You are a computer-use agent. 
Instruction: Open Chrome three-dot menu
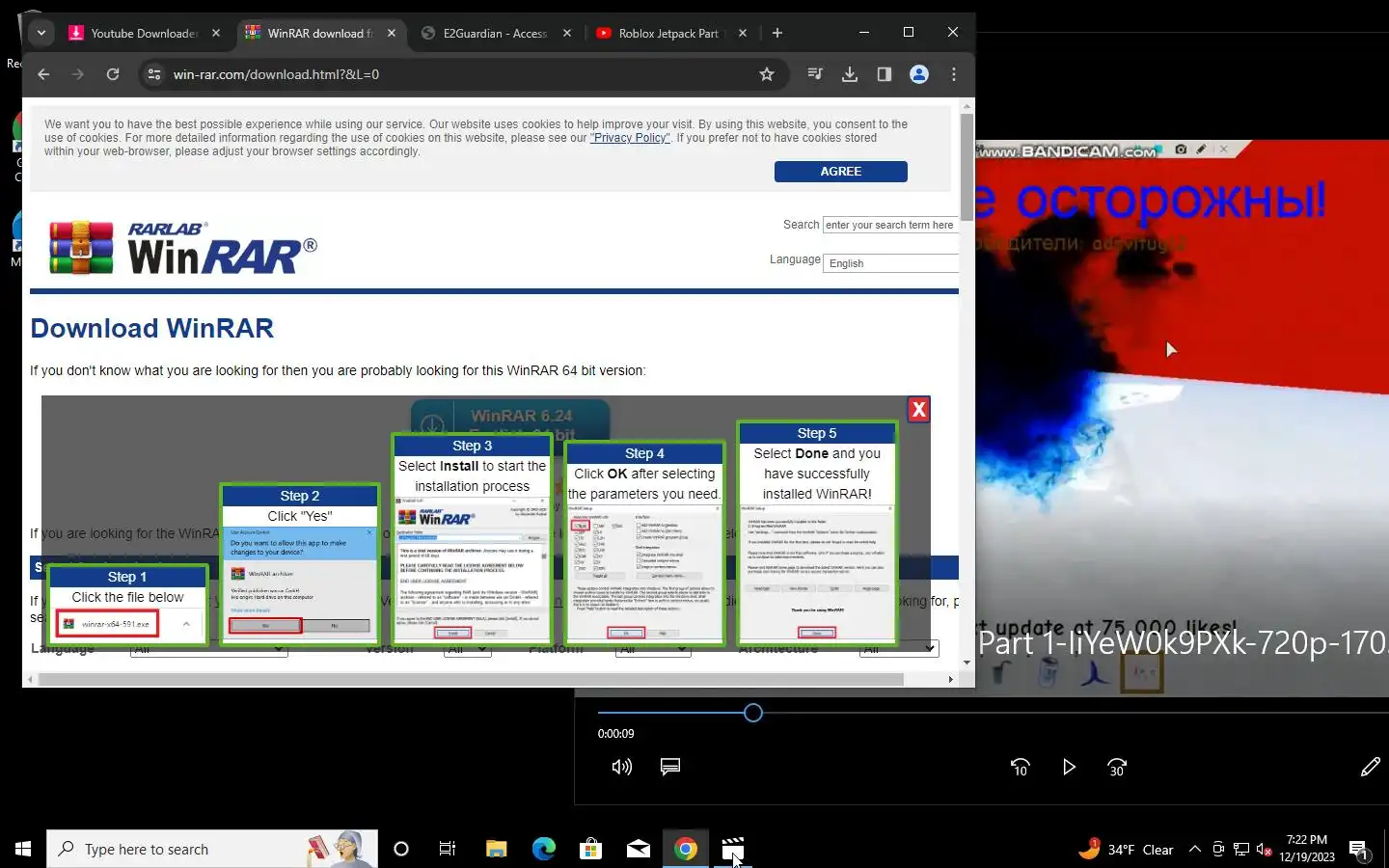pos(954,74)
